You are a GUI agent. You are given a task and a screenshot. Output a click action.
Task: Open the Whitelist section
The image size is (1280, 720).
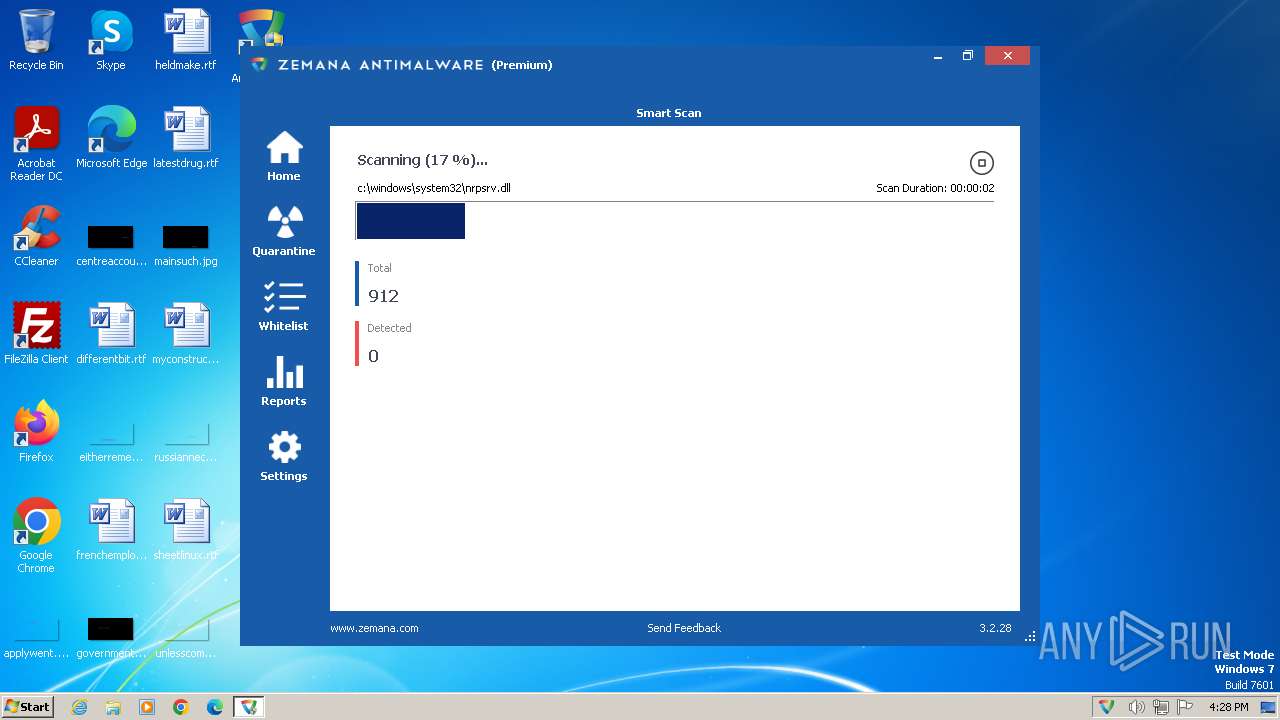284,306
